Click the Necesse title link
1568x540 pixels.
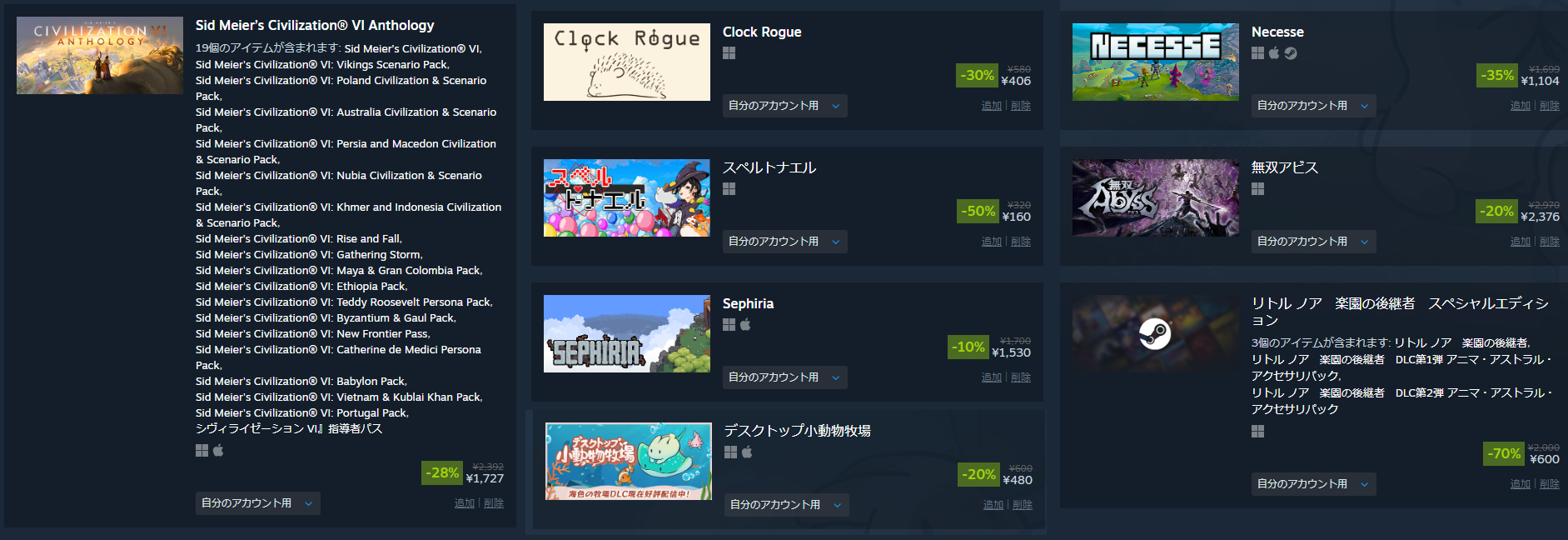coord(1277,32)
